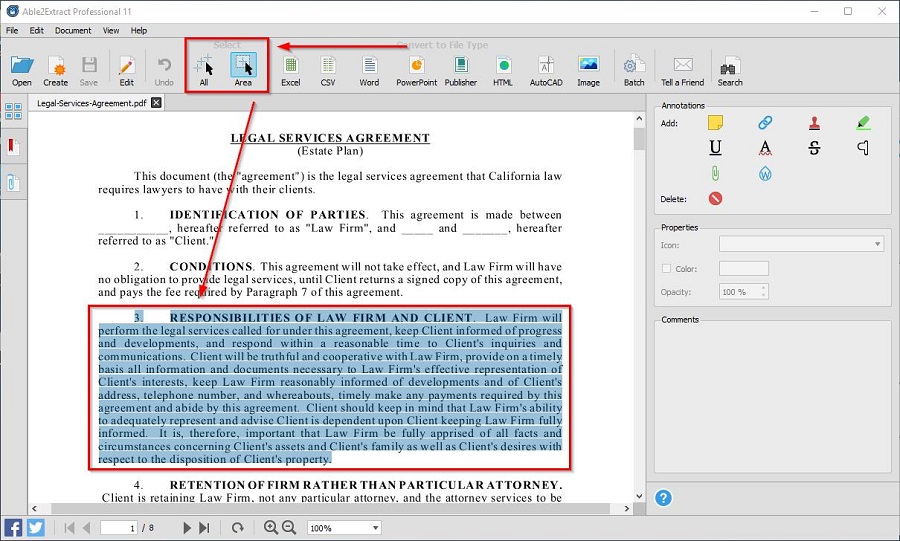Zoom out with the magnifier minus
The image size is (900, 541).
[289, 527]
